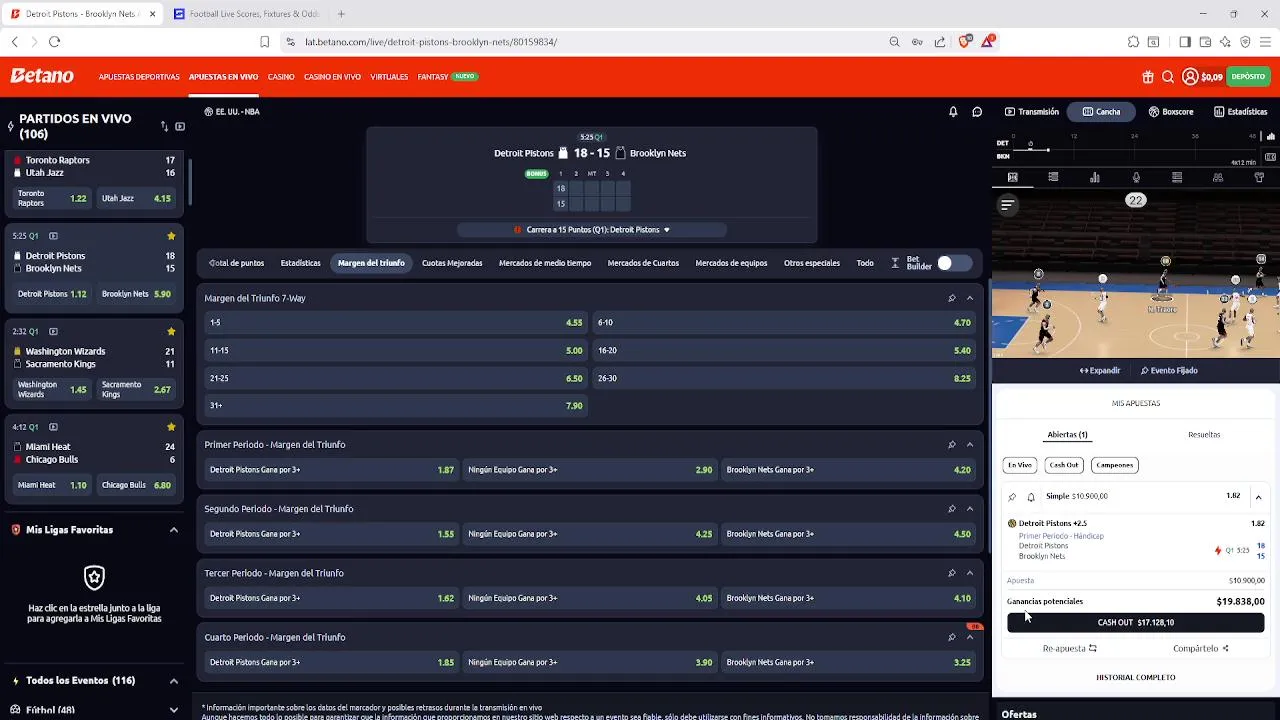The width and height of the screenshot is (1280, 720).
Task: Open Carrera a 15 Puntos dropdown
Action: 592,230
